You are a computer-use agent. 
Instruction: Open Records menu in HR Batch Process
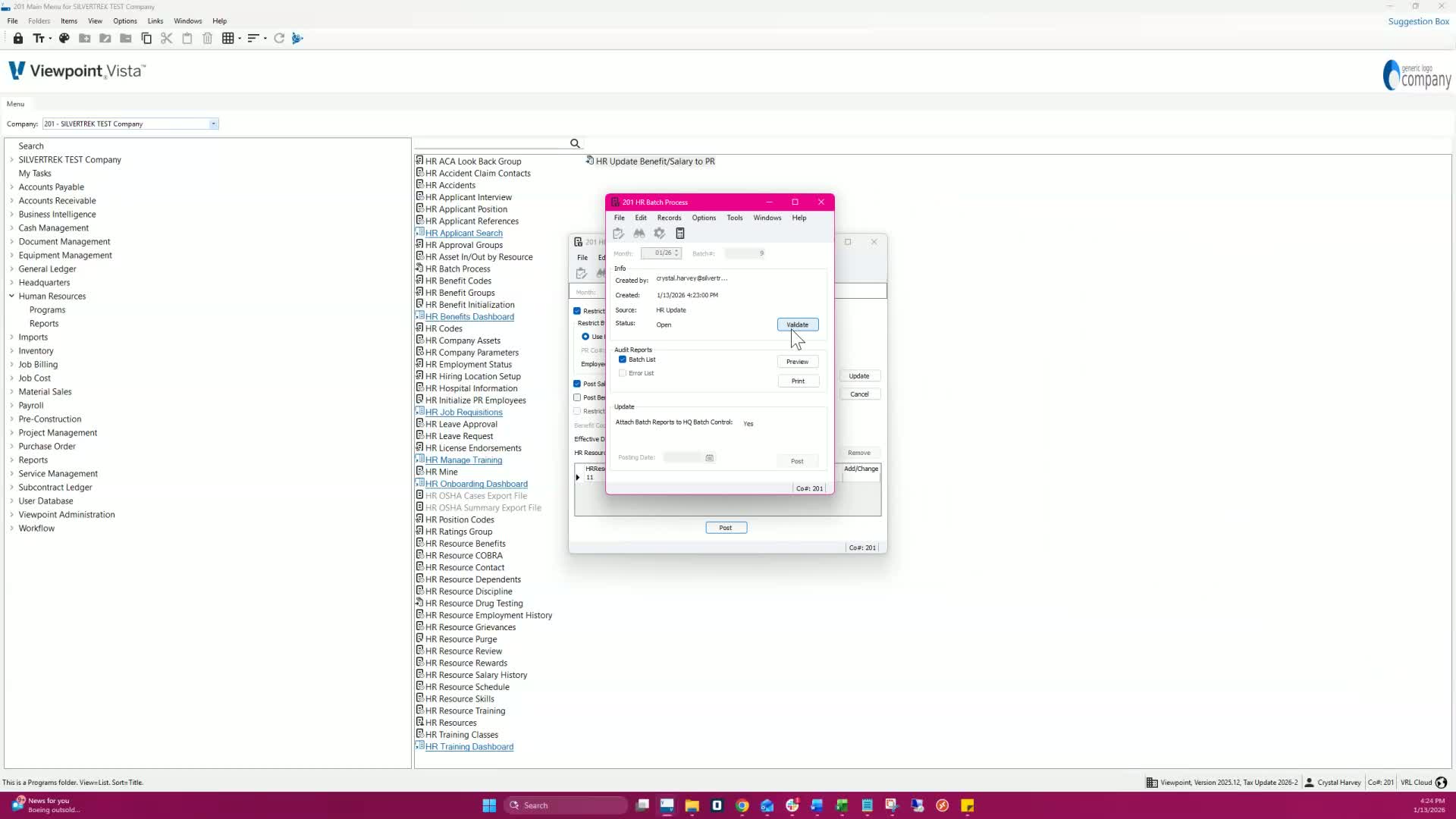point(669,218)
